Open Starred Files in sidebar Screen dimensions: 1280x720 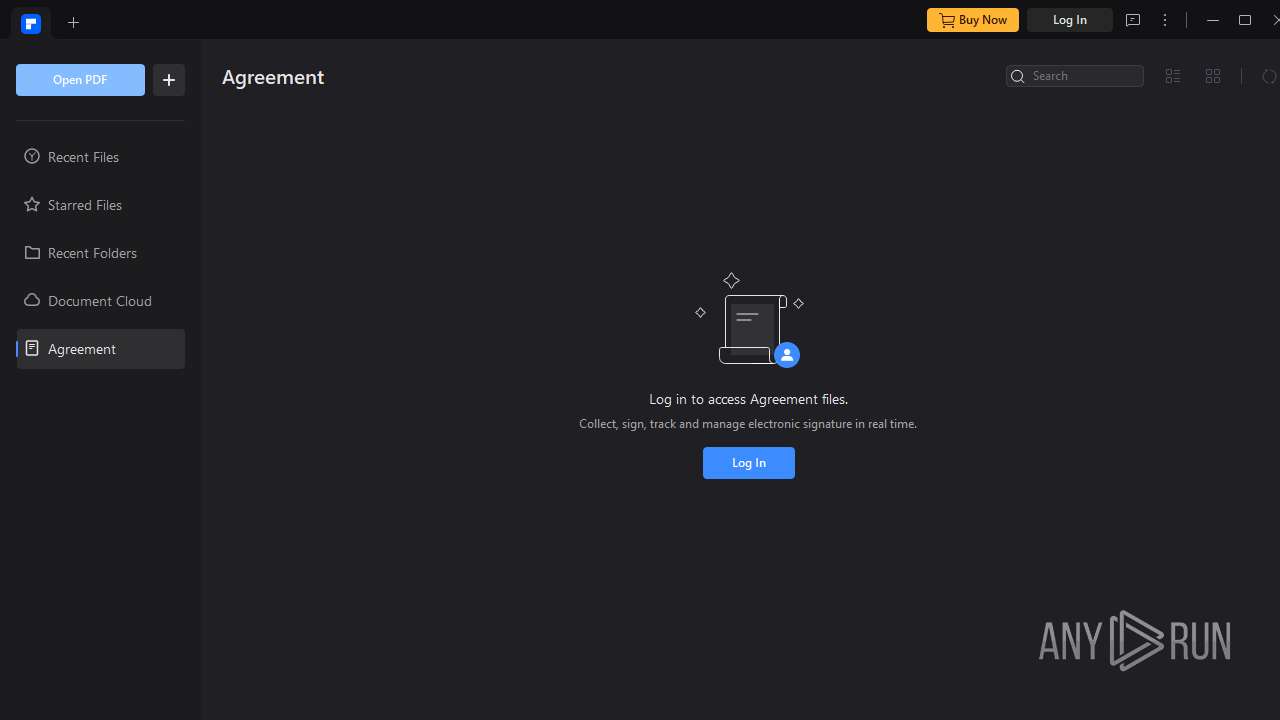[100, 205]
